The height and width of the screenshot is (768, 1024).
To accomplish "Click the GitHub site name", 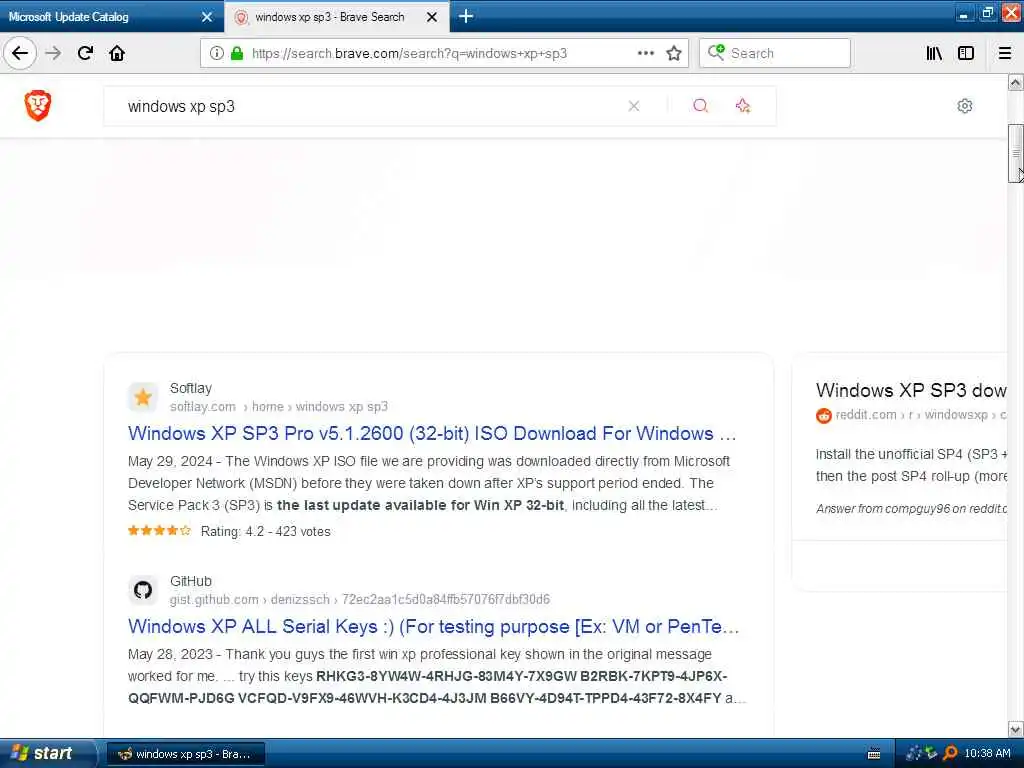I will pyautogui.click(x=191, y=581).
